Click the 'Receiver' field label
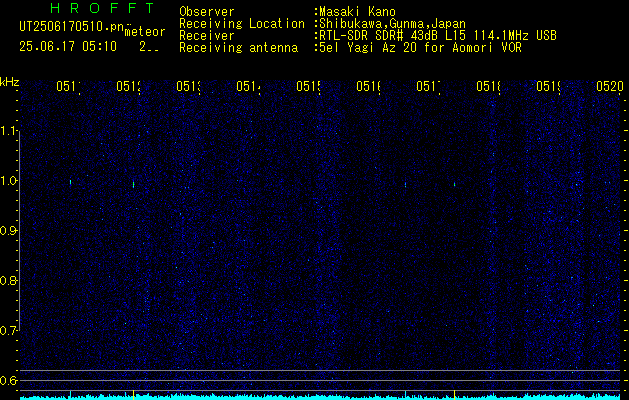 pyautogui.click(x=207, y=36)
